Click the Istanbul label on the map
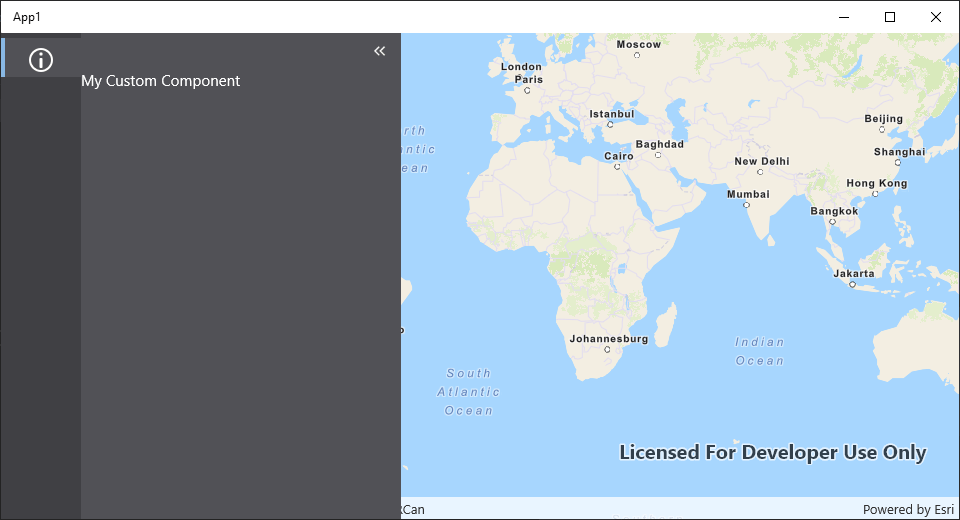Viewport: 960px width, 520px height. (612, 114)
